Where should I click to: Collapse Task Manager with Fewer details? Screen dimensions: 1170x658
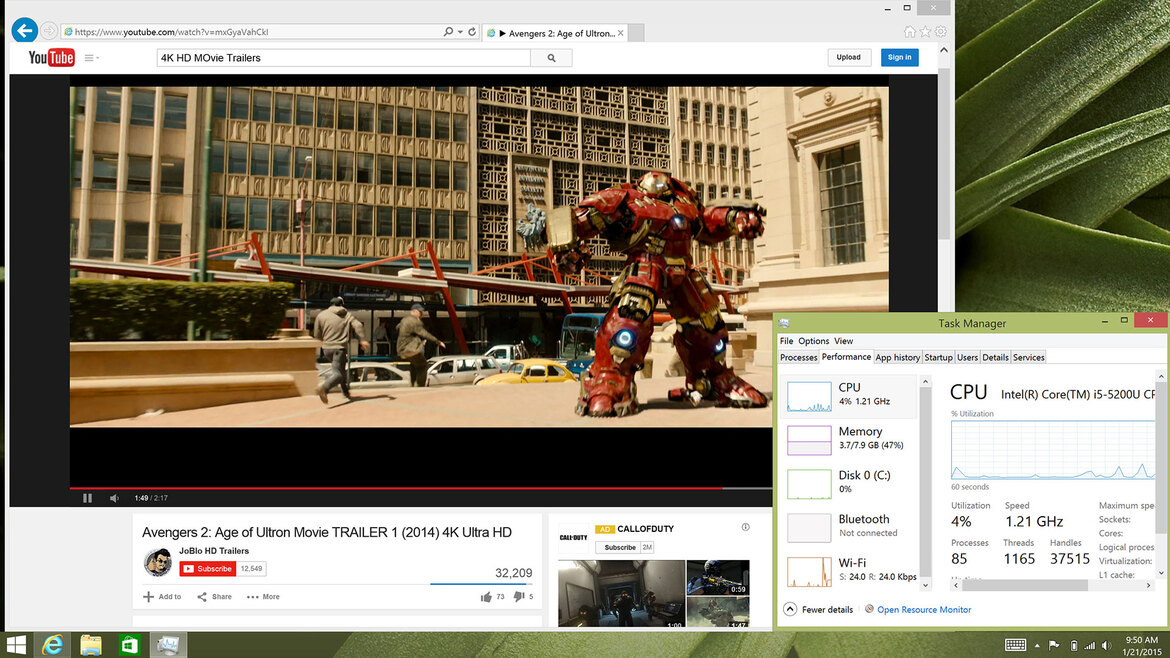point(819,610)
